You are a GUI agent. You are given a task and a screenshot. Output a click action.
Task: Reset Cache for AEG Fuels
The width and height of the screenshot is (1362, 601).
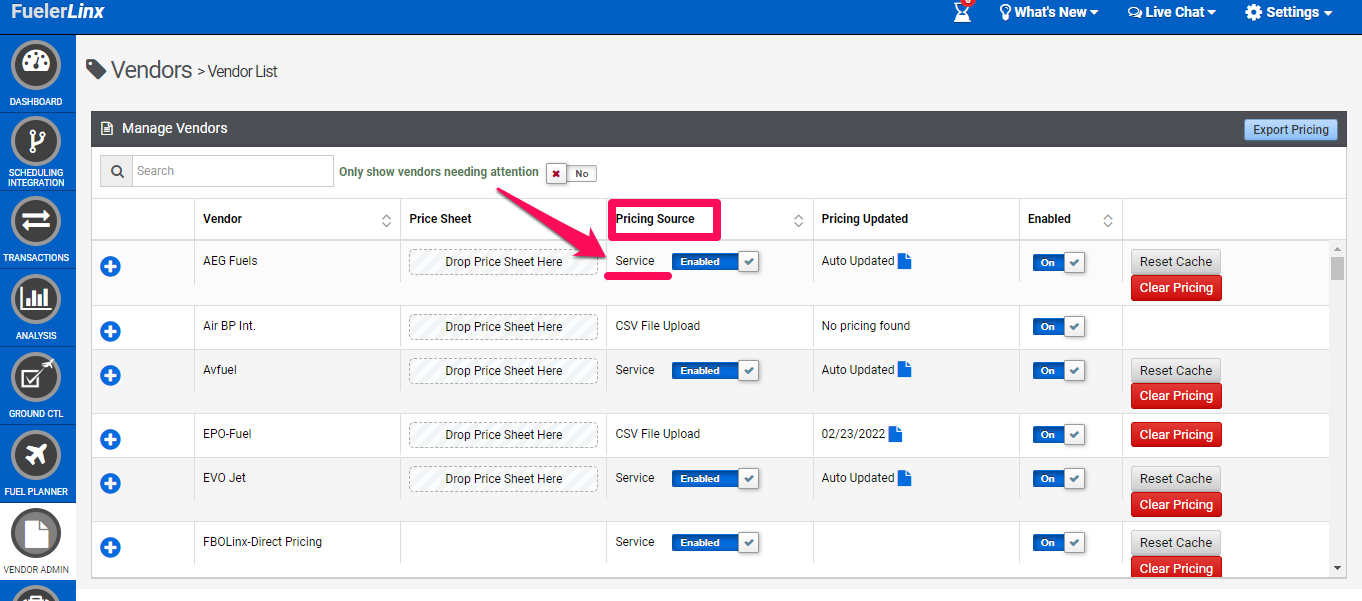tap(1176, 262)
